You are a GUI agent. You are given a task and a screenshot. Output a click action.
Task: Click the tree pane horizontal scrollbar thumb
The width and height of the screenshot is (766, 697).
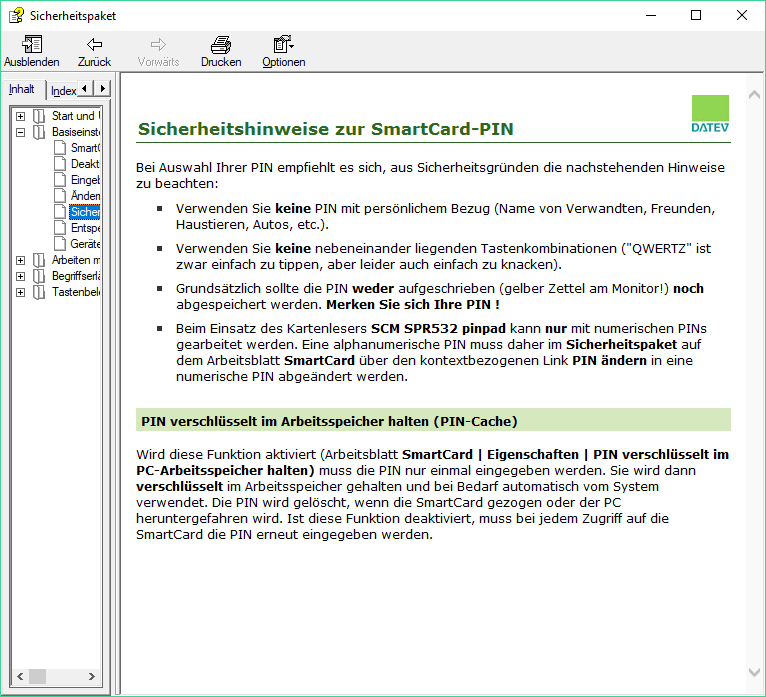click(x=38, y=676)
